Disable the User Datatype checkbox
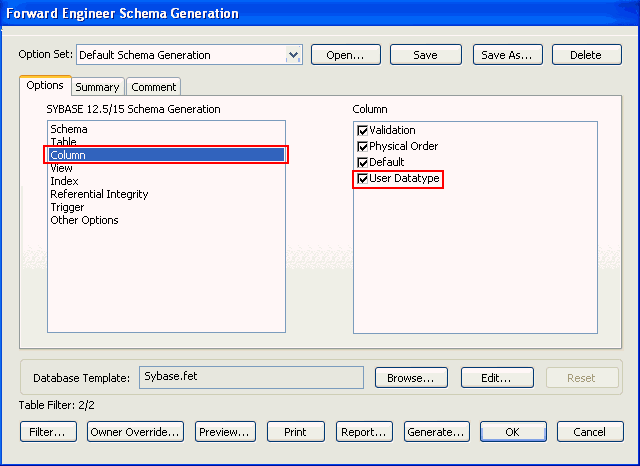The width and height of the screenshot is (640, 466). coord(363,179)
